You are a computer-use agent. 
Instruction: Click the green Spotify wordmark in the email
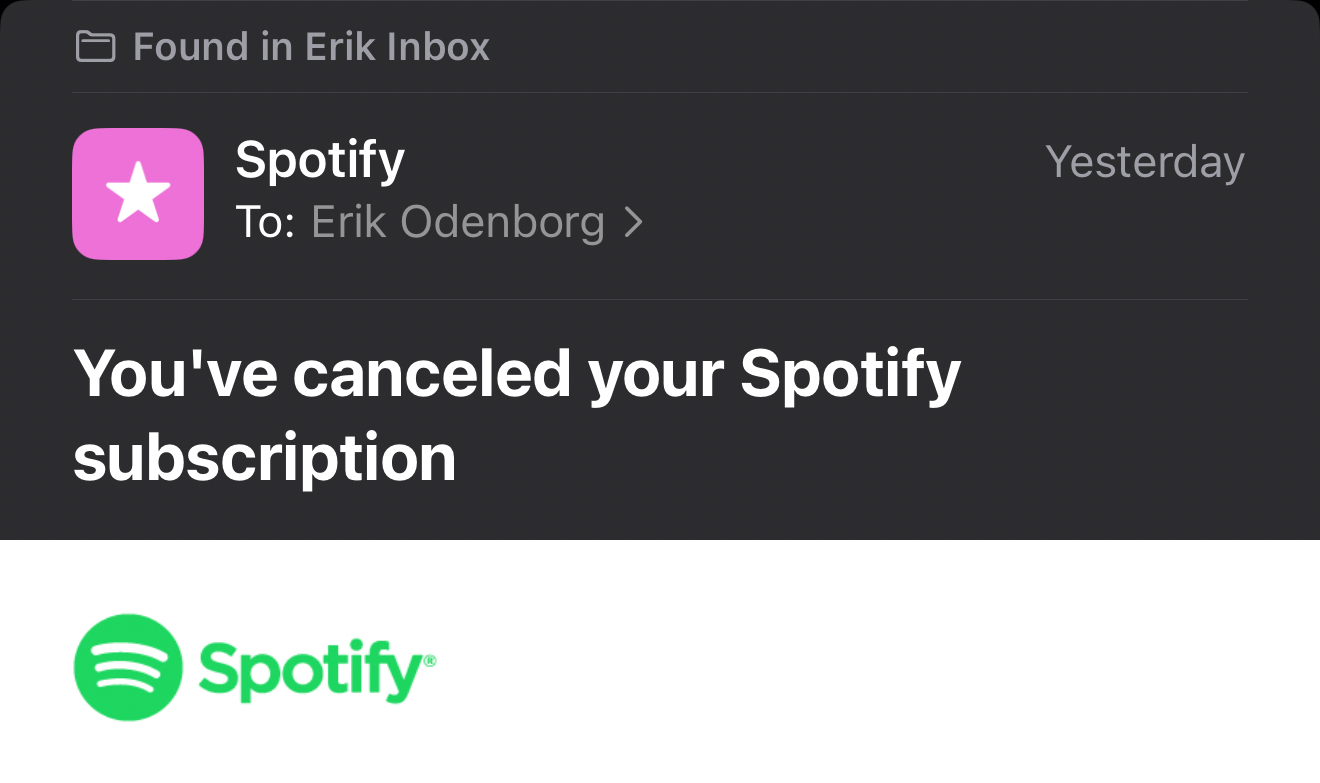click(310, 670)
